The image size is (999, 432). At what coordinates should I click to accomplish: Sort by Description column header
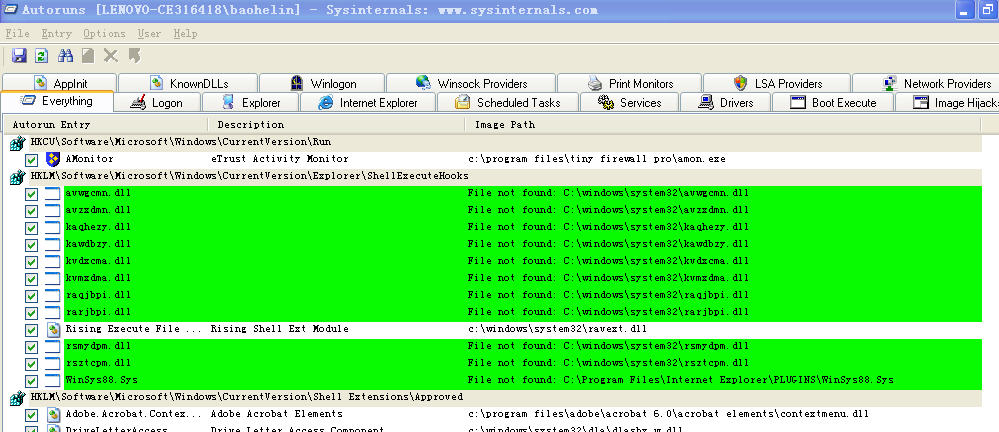tap(336, 125)
